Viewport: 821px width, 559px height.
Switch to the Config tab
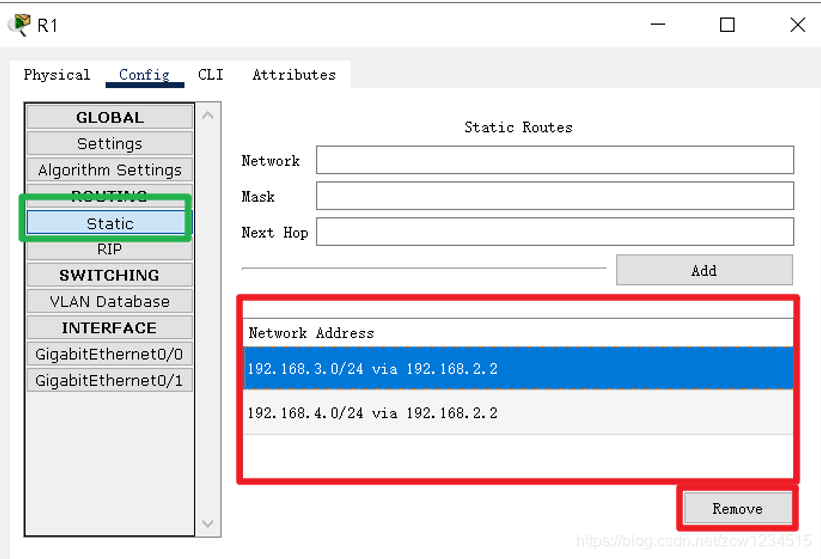[145, 75]
